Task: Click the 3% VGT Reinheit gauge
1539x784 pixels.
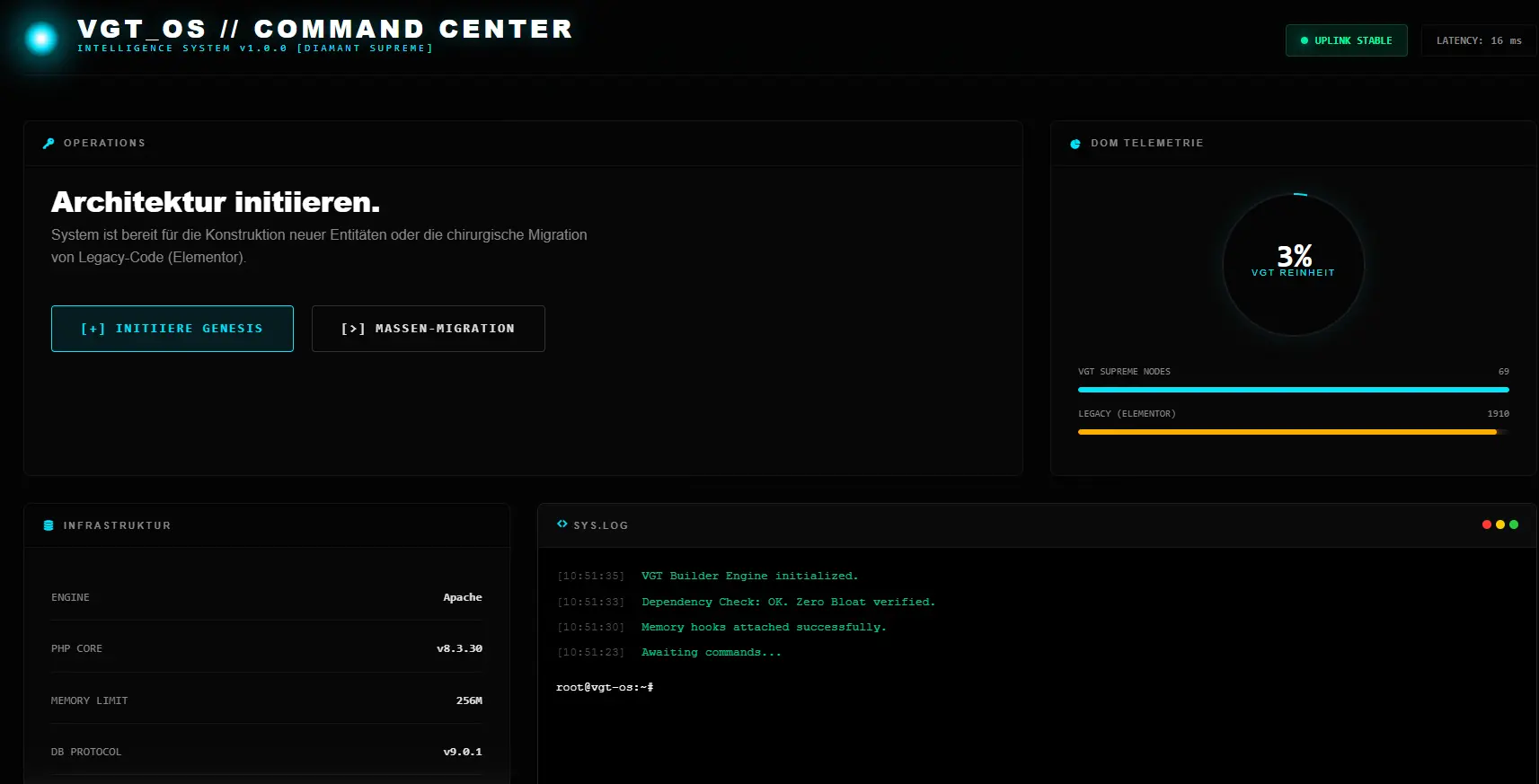Action: click(1294, 264)
